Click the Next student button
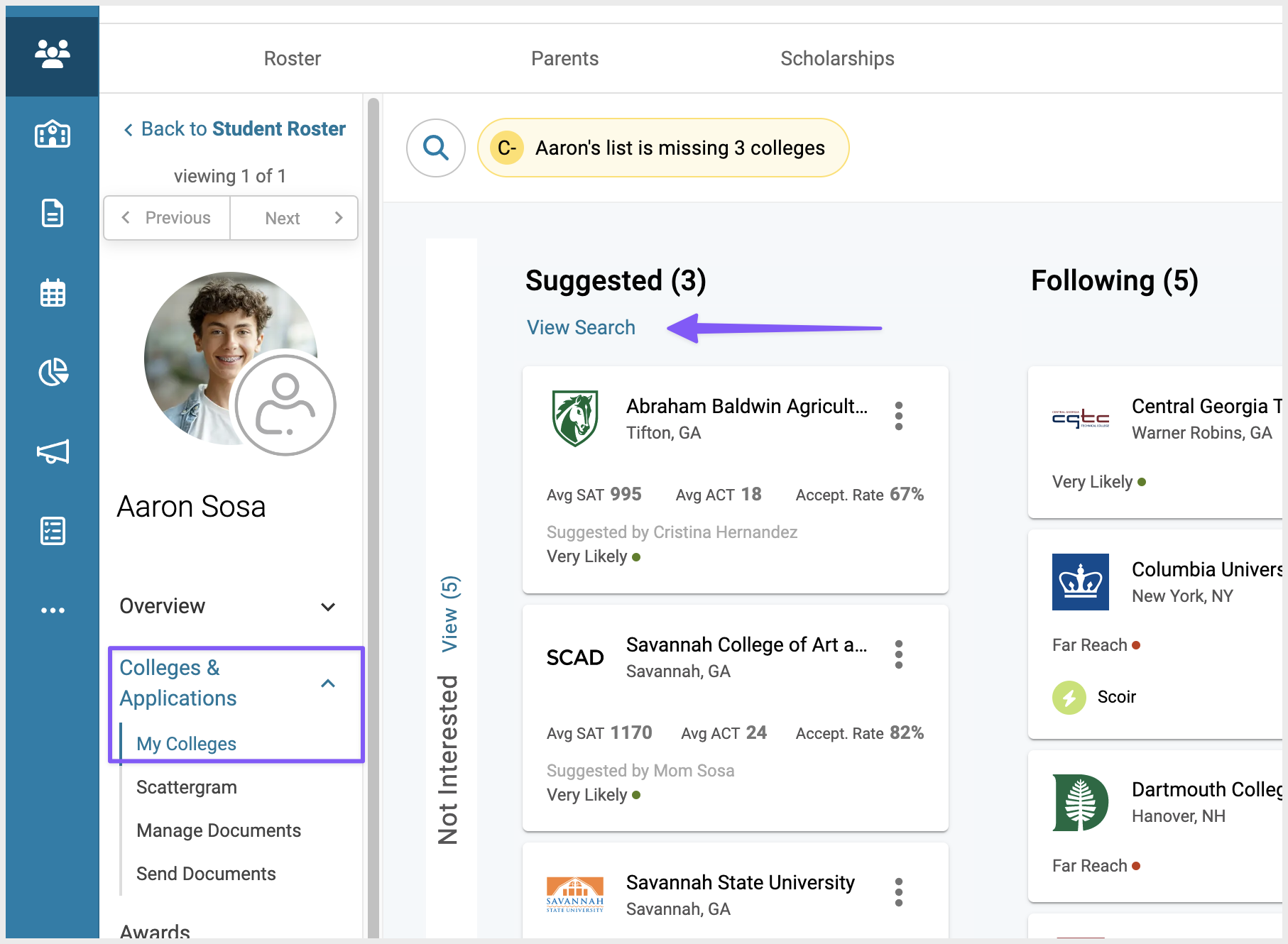 pos(294,218)
